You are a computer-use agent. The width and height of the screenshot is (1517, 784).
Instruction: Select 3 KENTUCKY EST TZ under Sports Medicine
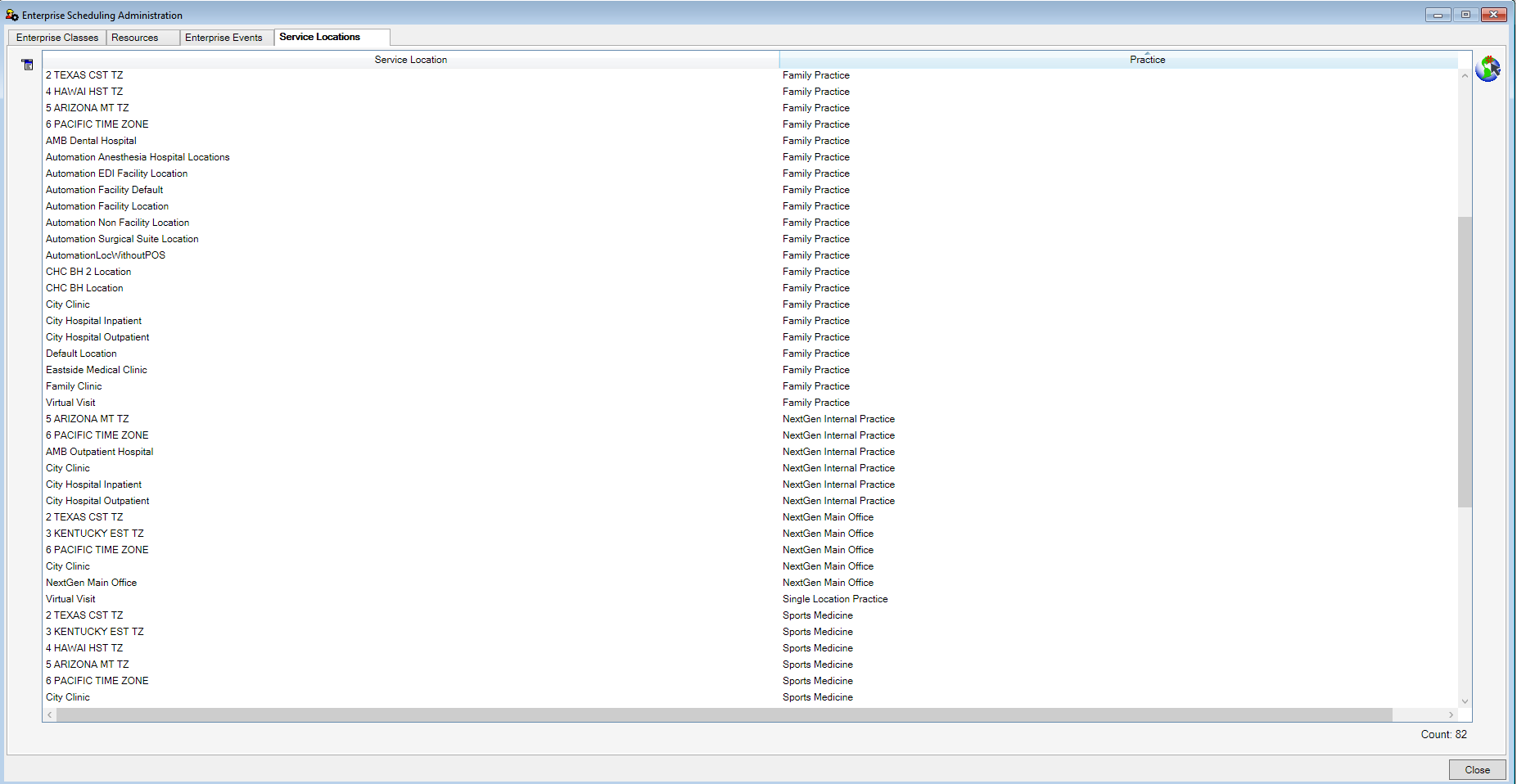coord(751,632)
